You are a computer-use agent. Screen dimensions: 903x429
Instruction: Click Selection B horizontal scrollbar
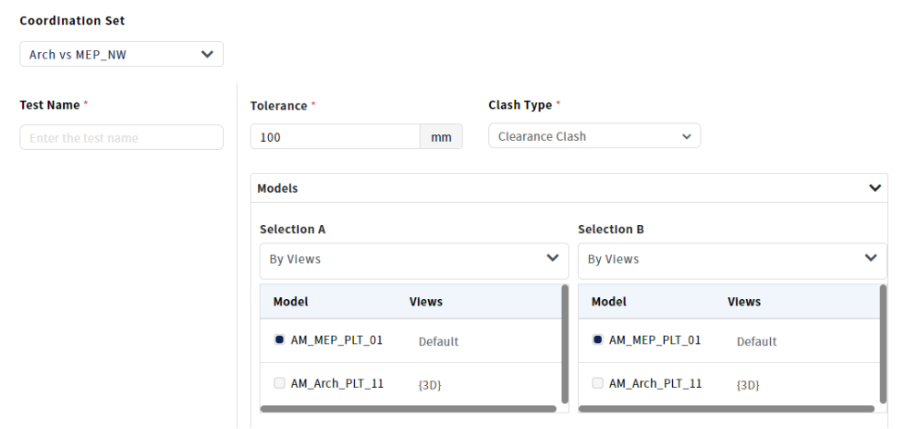[x=726, y=408]
